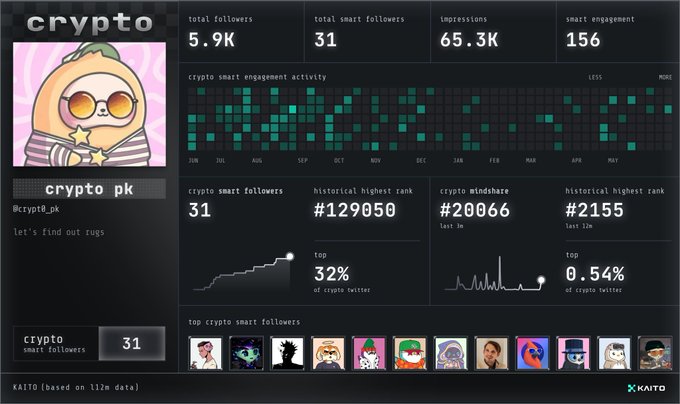The image size is (680, 404).
Task: Click the 'top crypto smart followers' heading
Action: [244, 322]
